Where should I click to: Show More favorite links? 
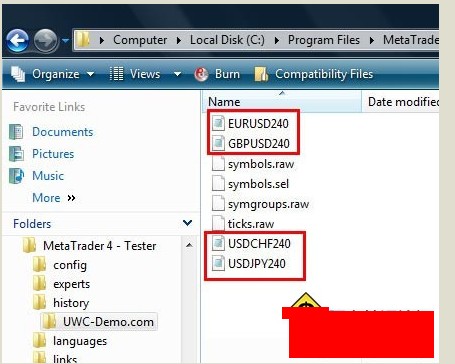tap(46, 198)
